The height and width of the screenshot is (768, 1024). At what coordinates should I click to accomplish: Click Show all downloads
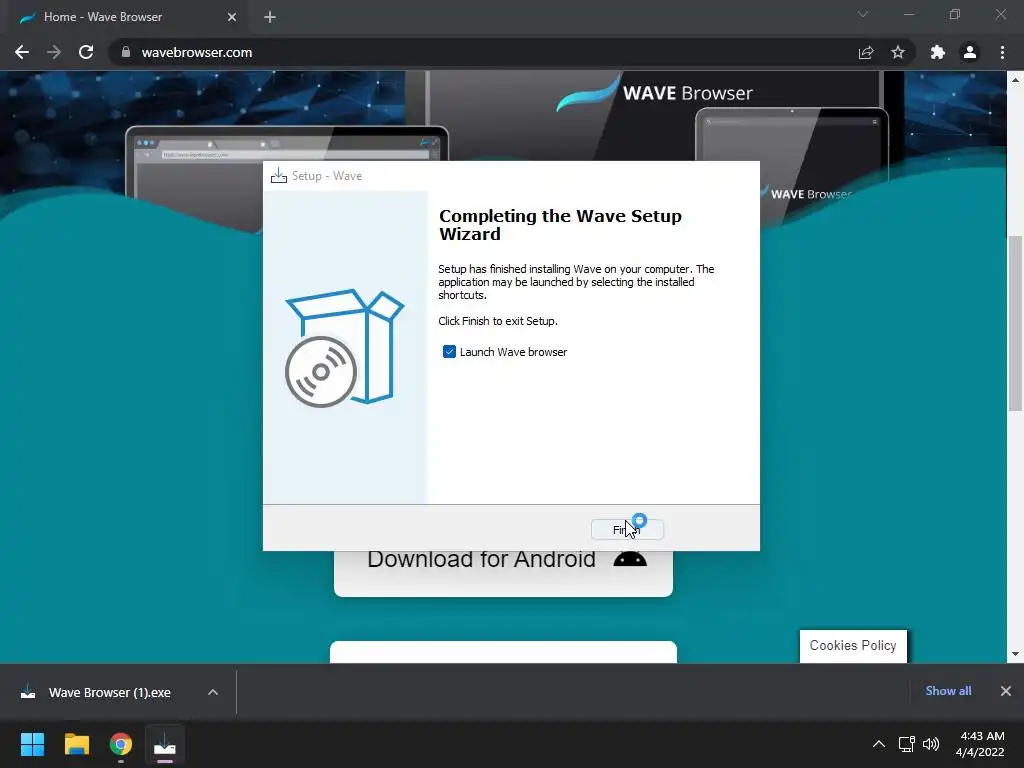click(x=948, y=691)
